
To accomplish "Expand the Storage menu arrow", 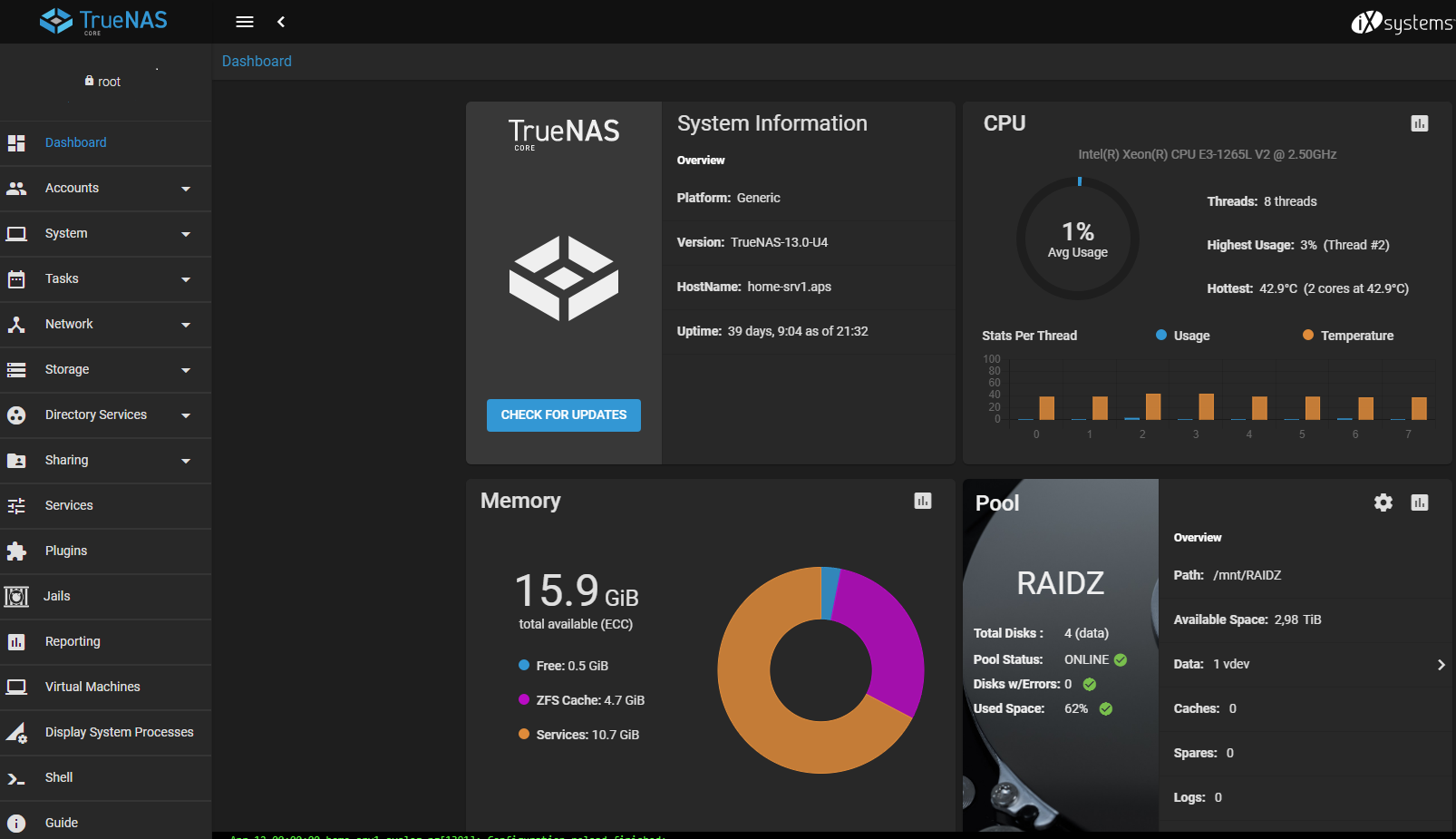I will click(x=186, y=370).
